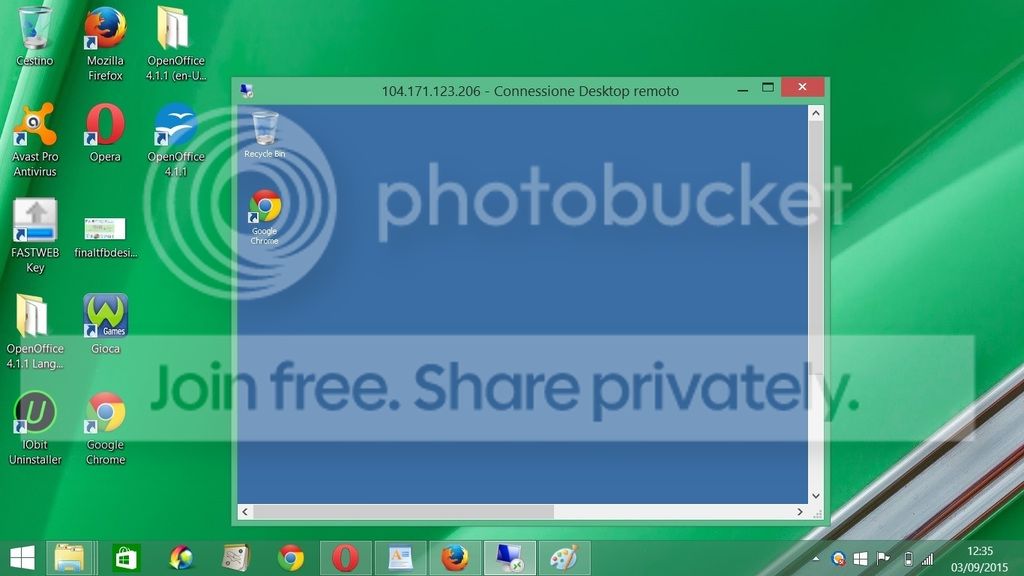Open the Gioca Games shortcut
This screenshot has height=576, width=1024.
pos(105,324)
